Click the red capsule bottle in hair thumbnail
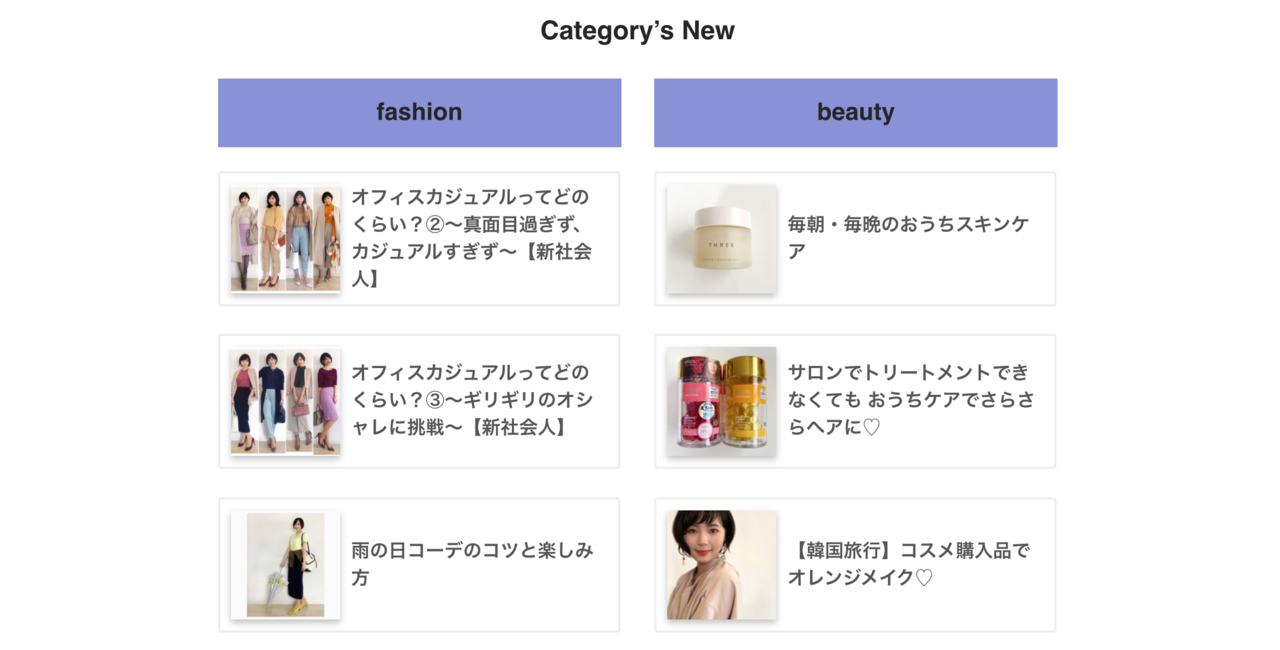 pyautogui.click(x=700, y=401)
